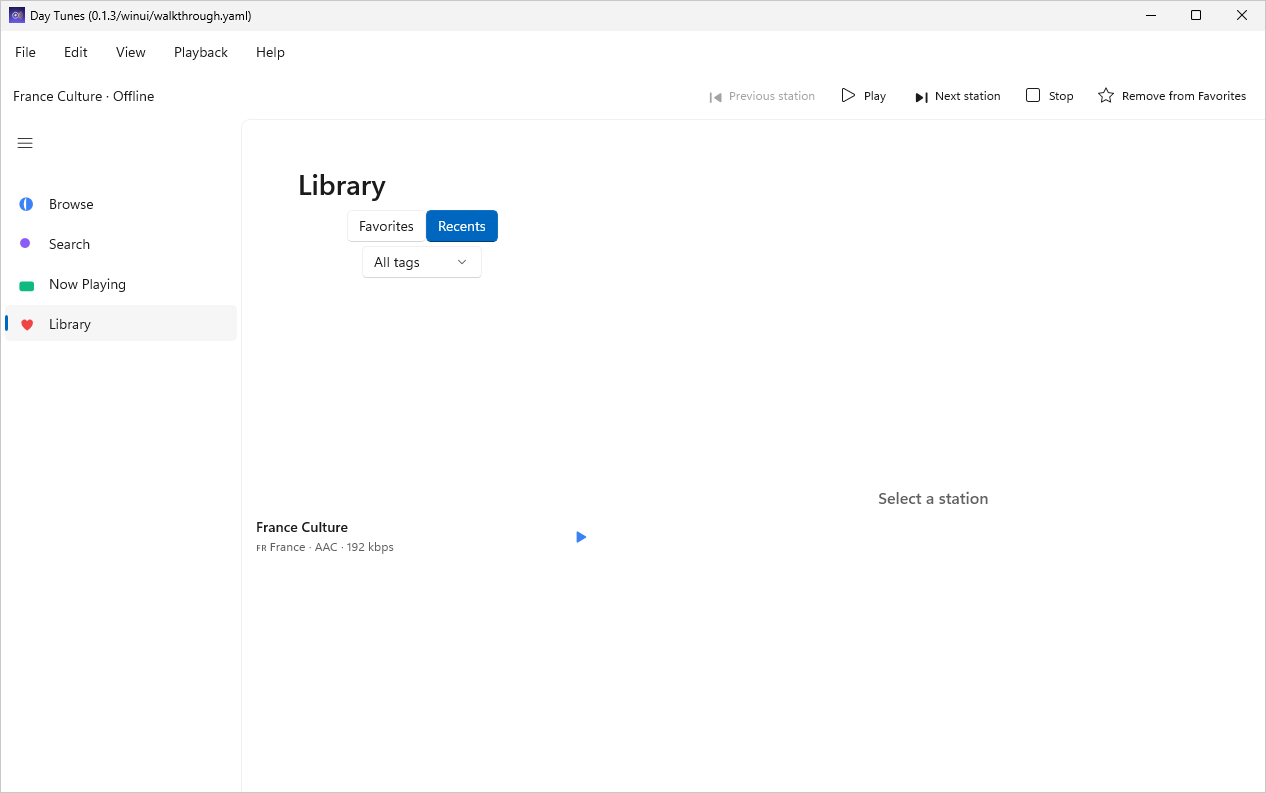Viewport: 1266px width, 793px height.
Task: Expand the All tags dropdown
Action: pyautogui.click(x=422, y=262)
